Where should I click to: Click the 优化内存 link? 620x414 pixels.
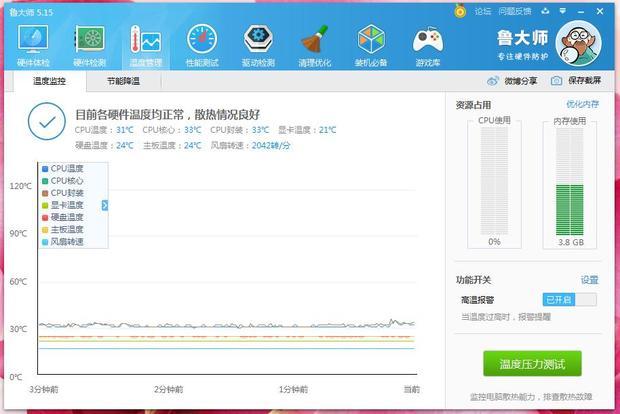point(582,104)
